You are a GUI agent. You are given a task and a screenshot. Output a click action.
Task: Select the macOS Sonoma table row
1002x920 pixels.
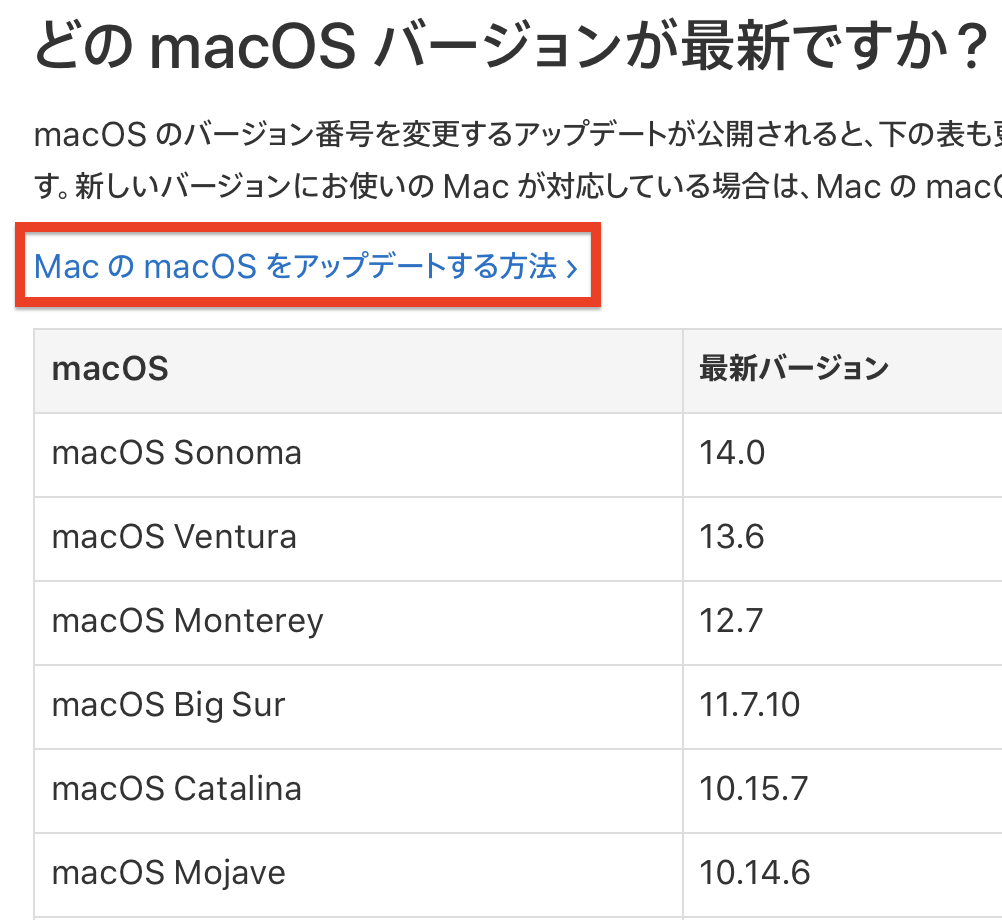[x=177, y=453]
